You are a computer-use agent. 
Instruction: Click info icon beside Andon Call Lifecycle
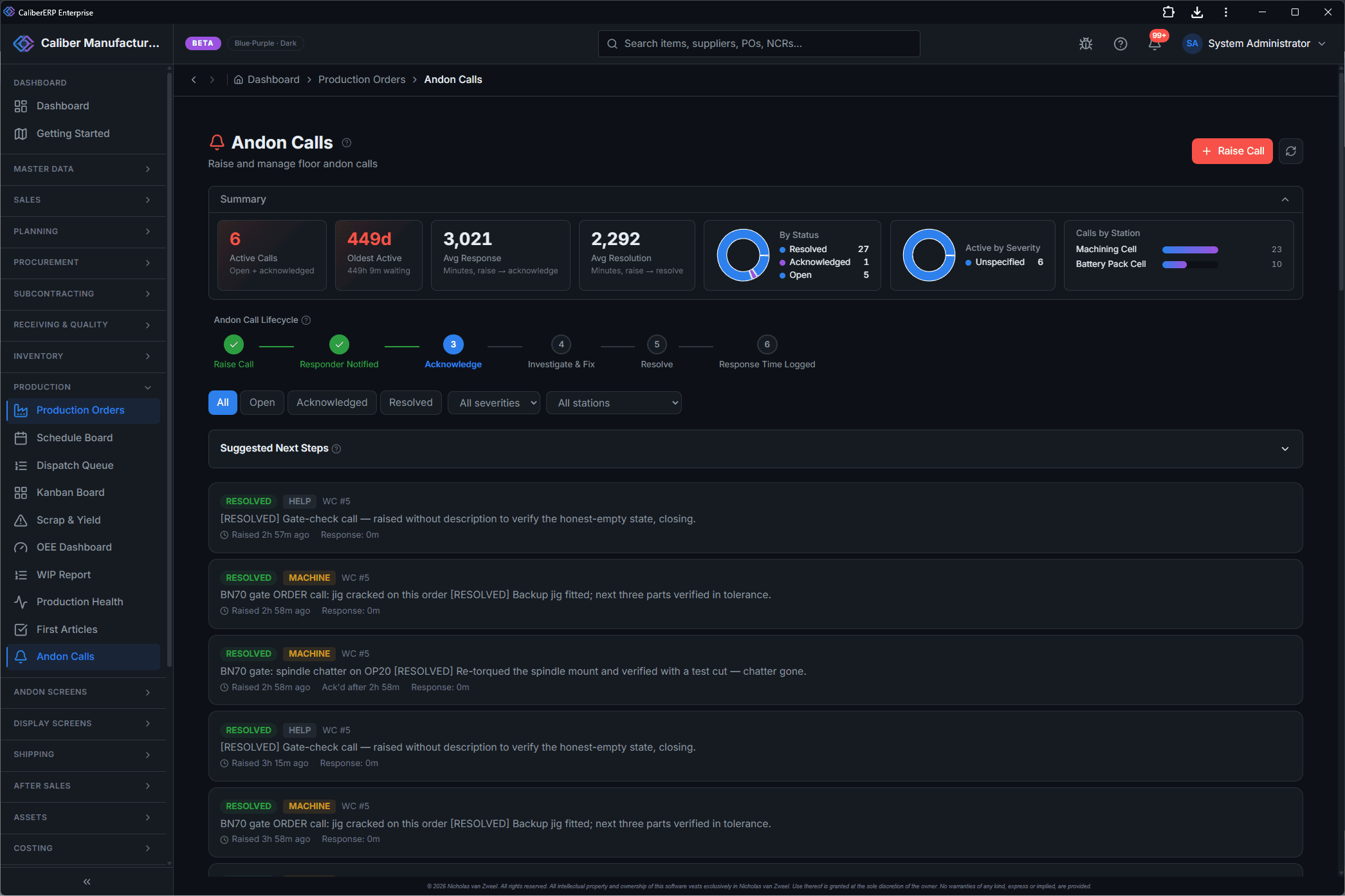306,320
